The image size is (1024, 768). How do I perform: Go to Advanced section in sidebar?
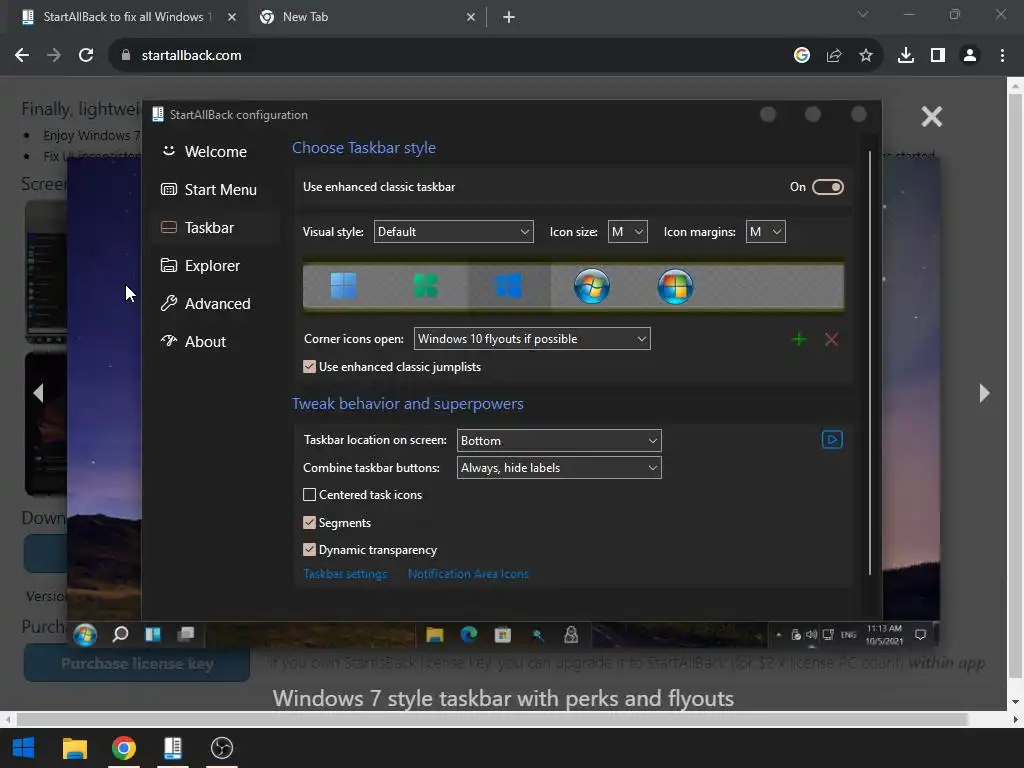tap(216, 304)
